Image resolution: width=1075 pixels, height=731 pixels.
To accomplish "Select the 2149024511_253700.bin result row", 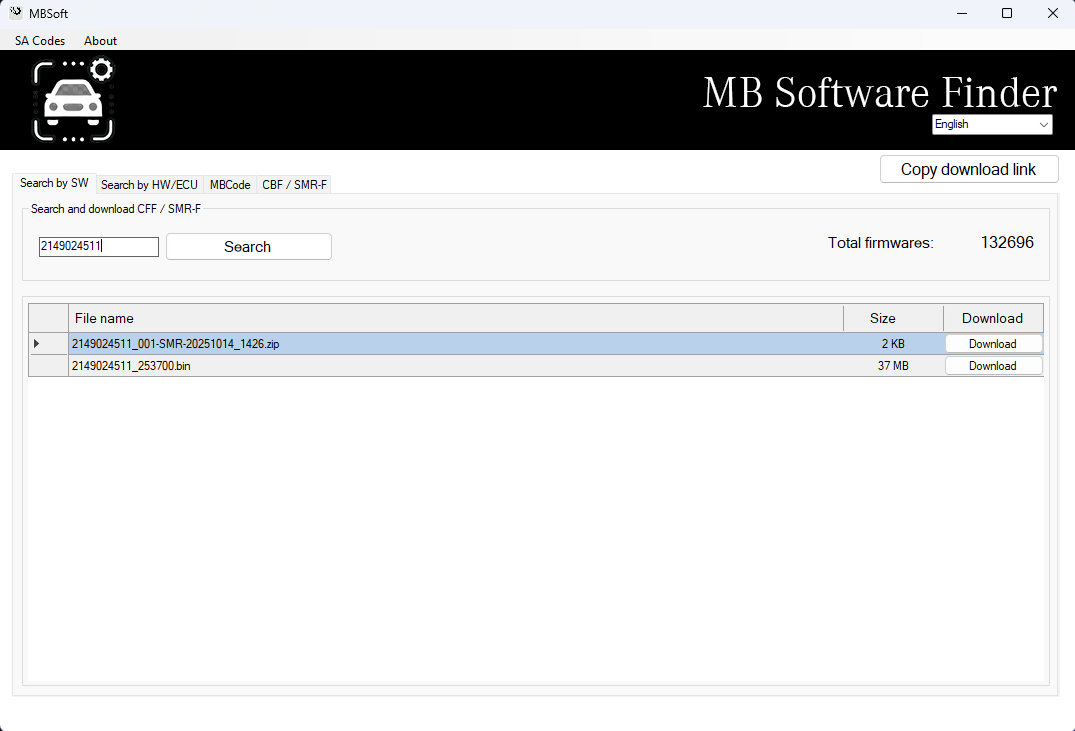I will click(300, 365).
